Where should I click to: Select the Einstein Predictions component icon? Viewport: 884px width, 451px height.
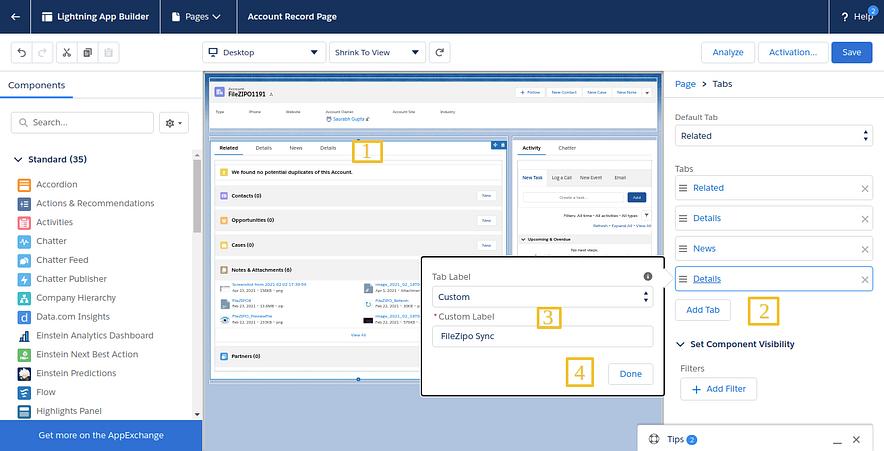pyautogui.click(x=24, y=374)
